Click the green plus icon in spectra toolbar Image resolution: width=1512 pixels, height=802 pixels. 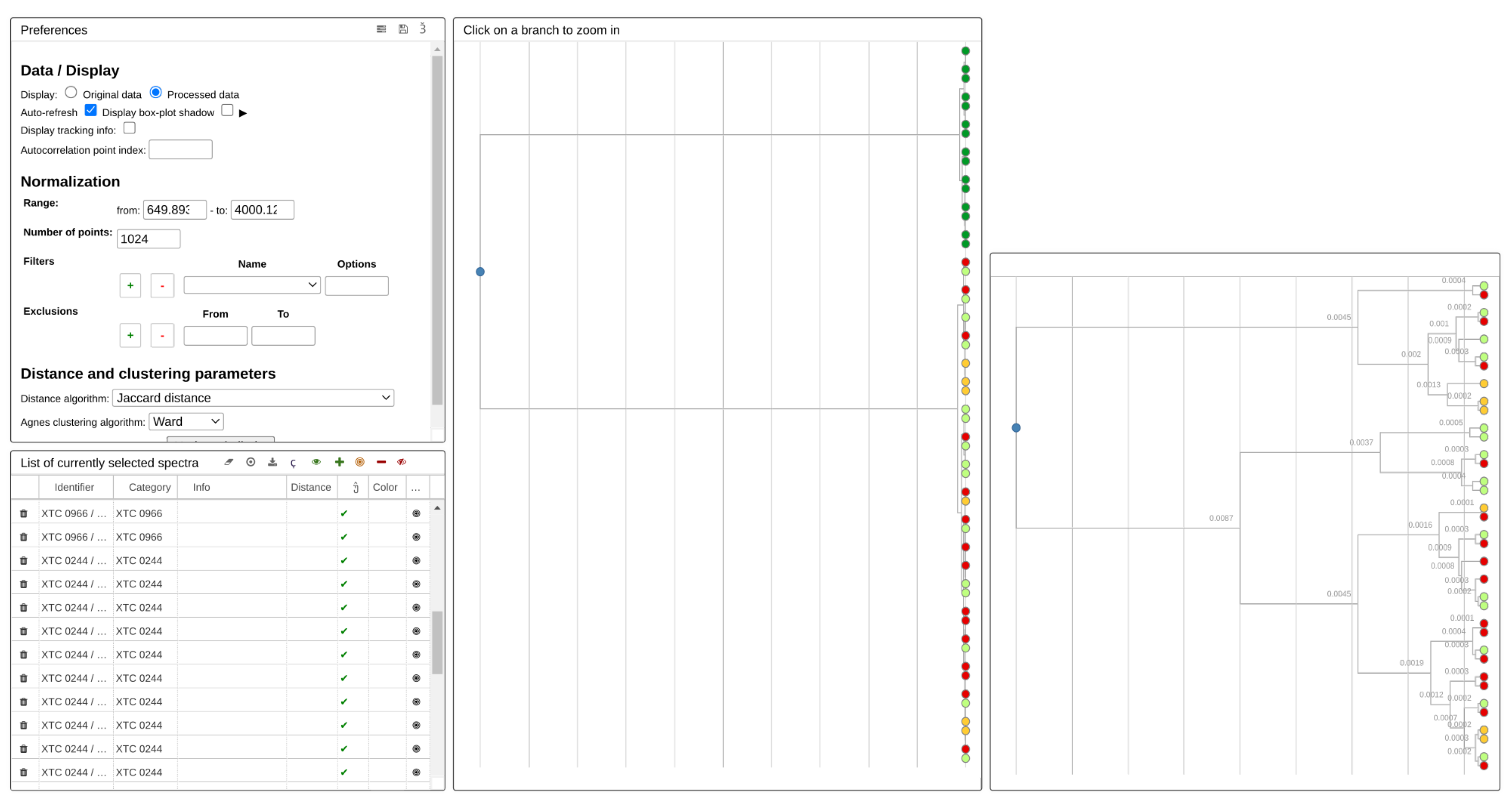(x=339, y=462)
